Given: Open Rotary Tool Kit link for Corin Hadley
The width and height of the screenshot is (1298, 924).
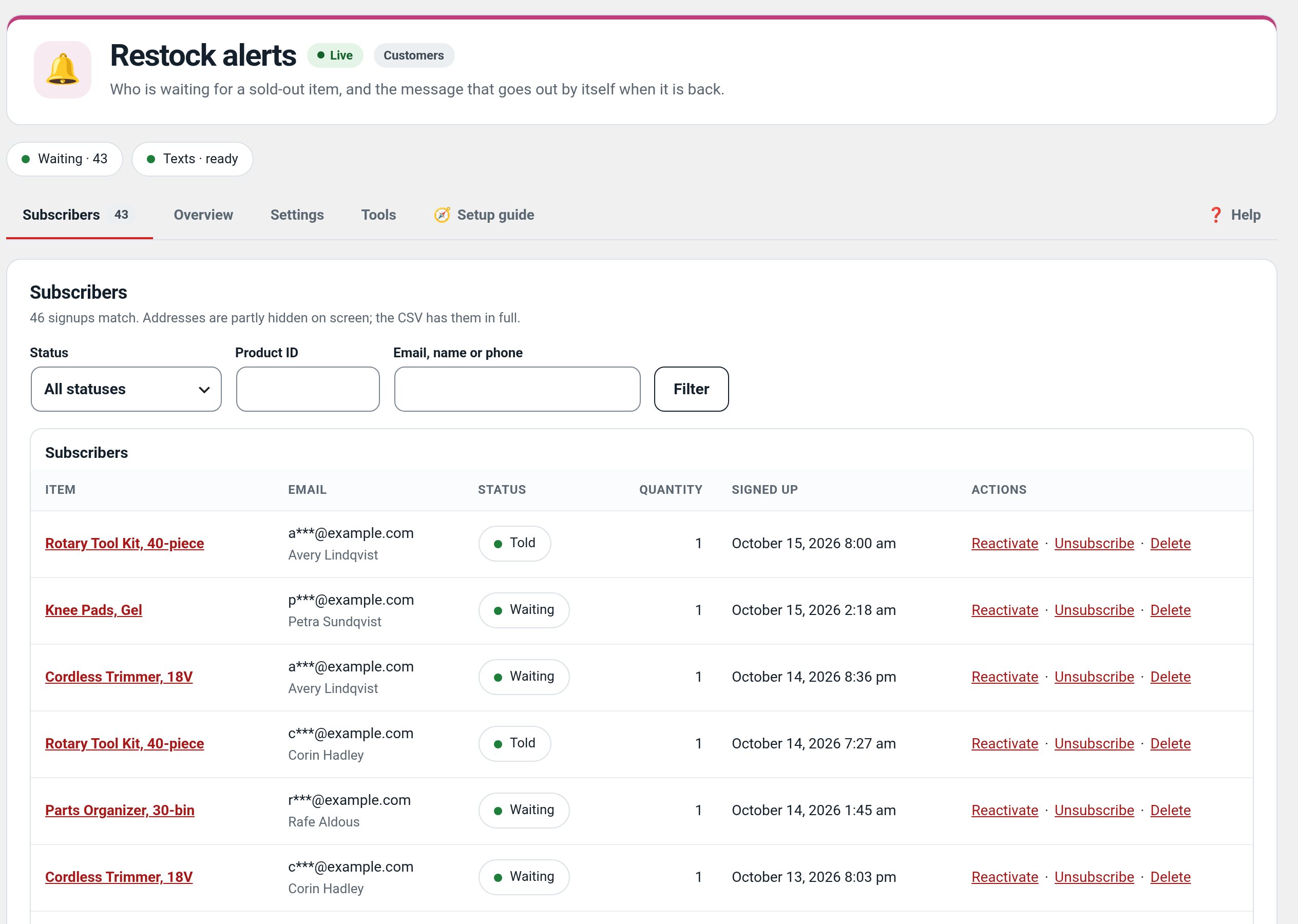Looking at the screenshot, I should tap(125, 744).
